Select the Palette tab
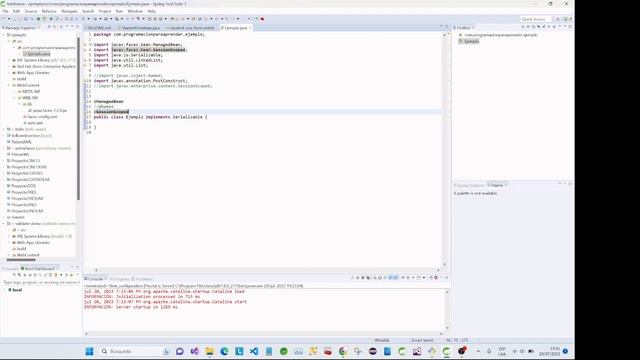The image size is (640, 360). tap(496, 185)
